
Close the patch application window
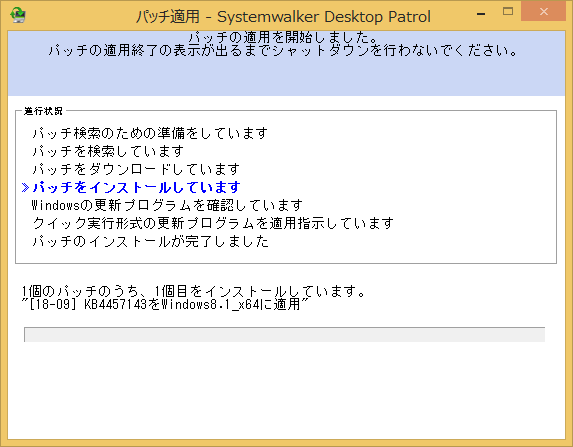click(543, 12)
